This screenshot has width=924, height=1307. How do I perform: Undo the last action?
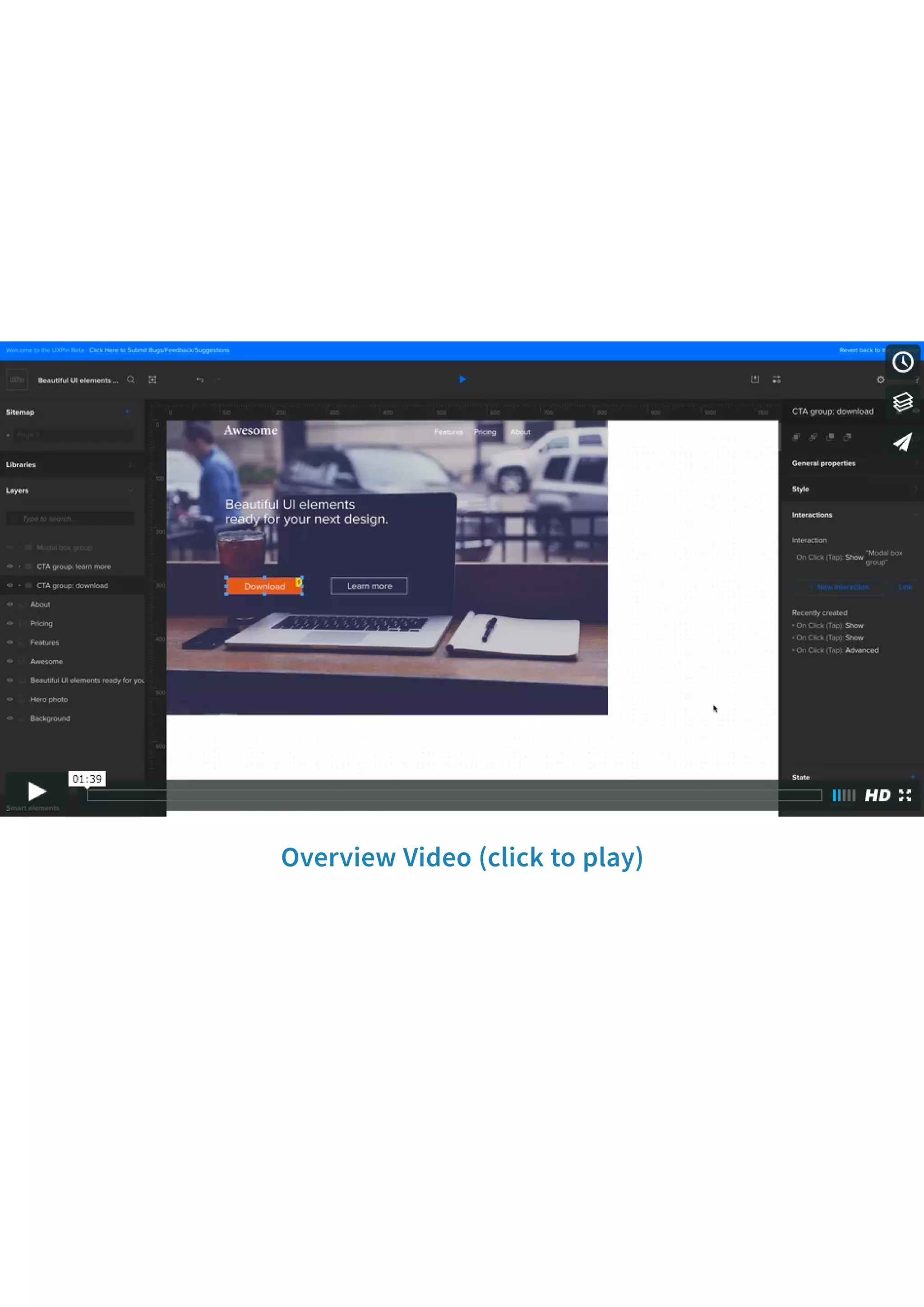[x=200, y=380]
